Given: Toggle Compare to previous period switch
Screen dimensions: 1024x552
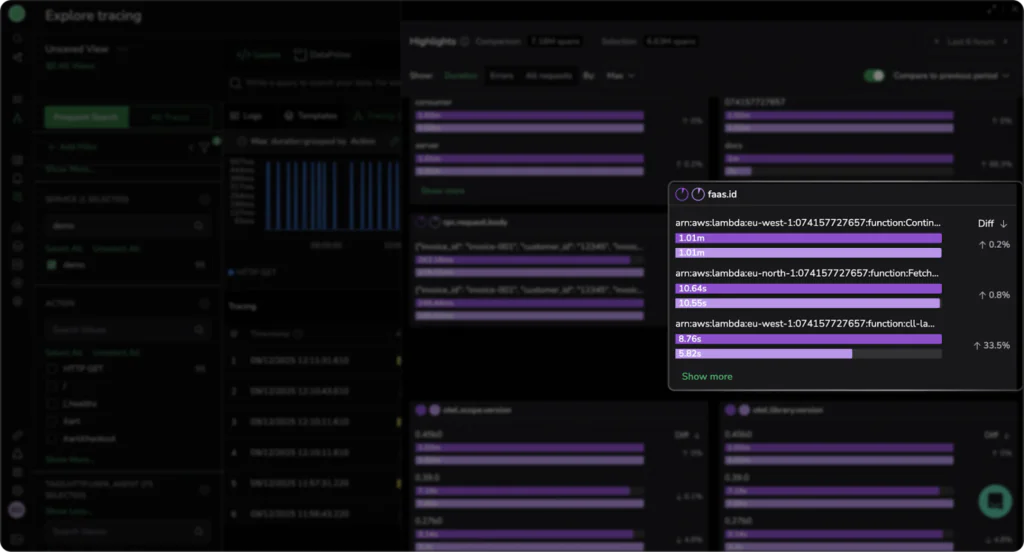Looking at the screenshot, I should (x=875, y=76).
